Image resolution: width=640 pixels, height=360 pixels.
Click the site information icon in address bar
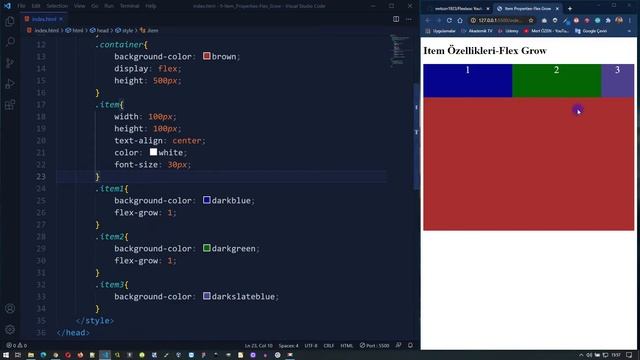click(473, 20)
